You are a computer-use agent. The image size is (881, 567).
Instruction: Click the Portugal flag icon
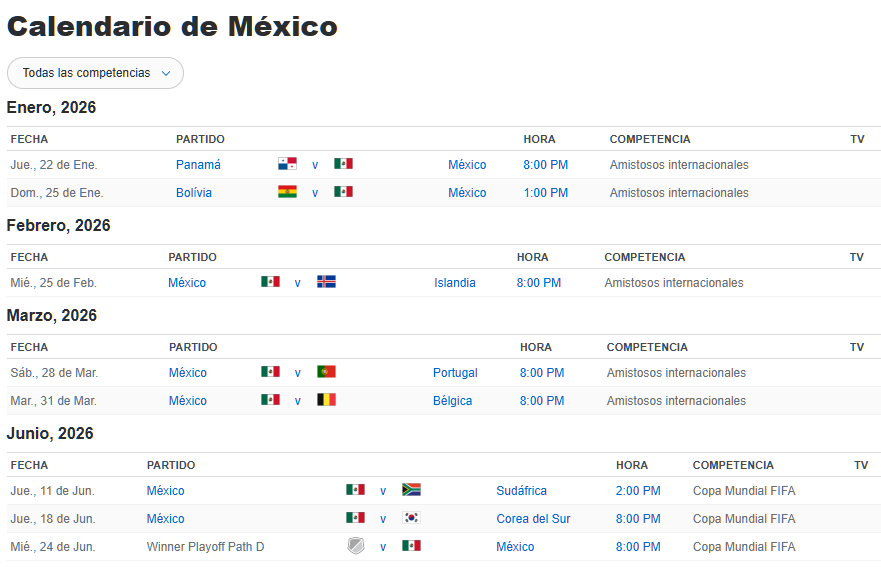pos(326,372)
